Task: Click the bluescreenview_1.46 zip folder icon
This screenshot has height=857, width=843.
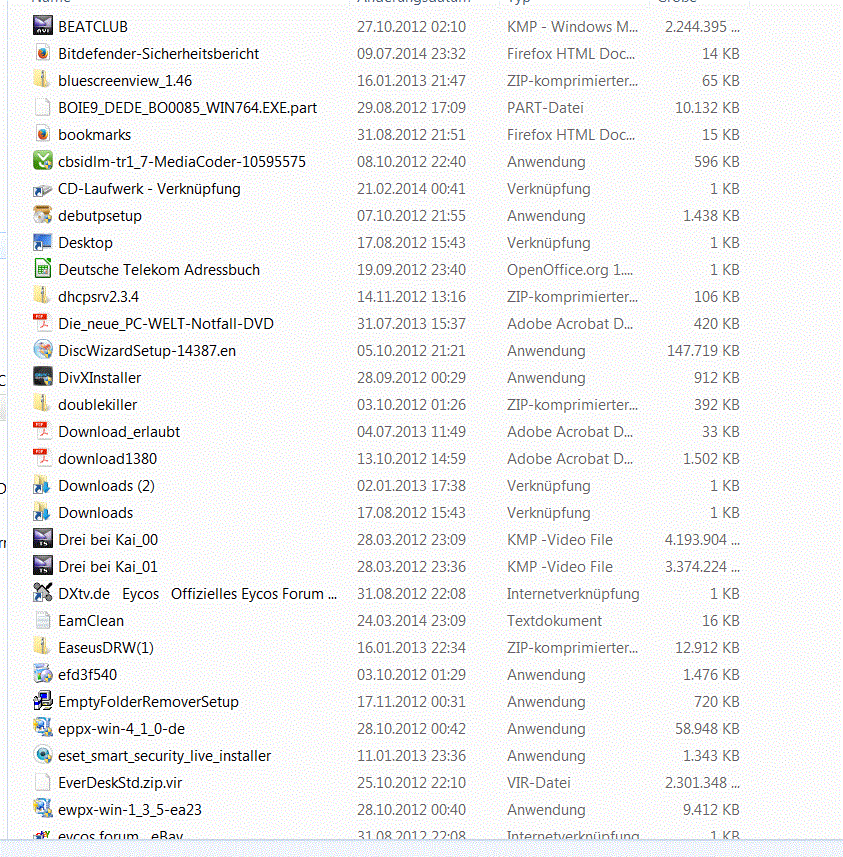Action: 43,80
